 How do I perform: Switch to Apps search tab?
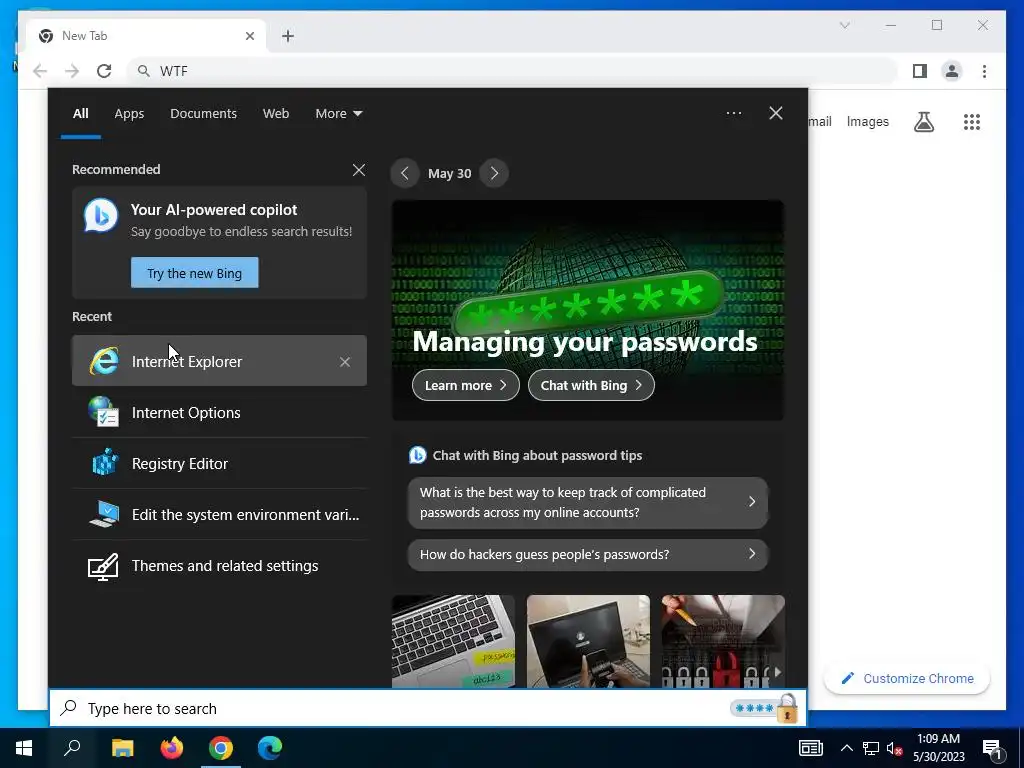(129, 113)
